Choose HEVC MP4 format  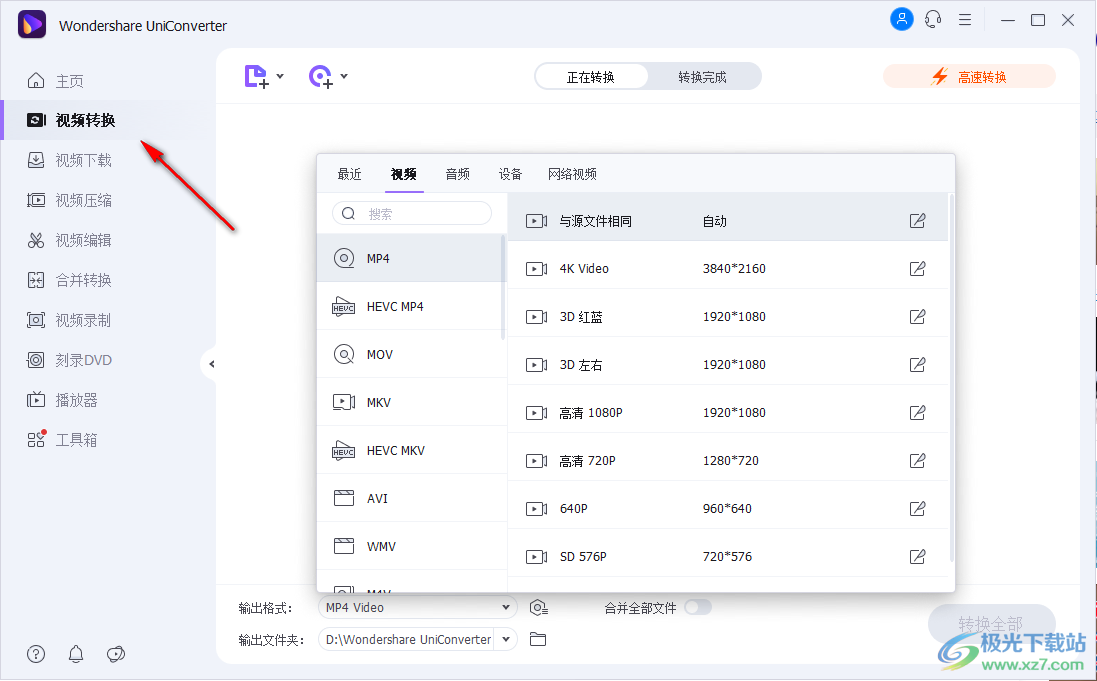[x=410, y=307]
